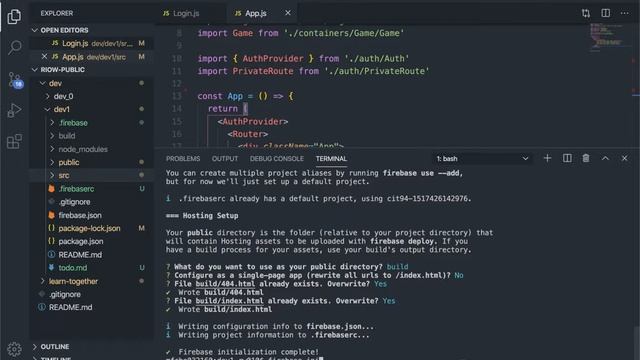Click the compare changes icon in editor toolbar
The height and width of the screenshot is (360, 640).
click(586, 13)
